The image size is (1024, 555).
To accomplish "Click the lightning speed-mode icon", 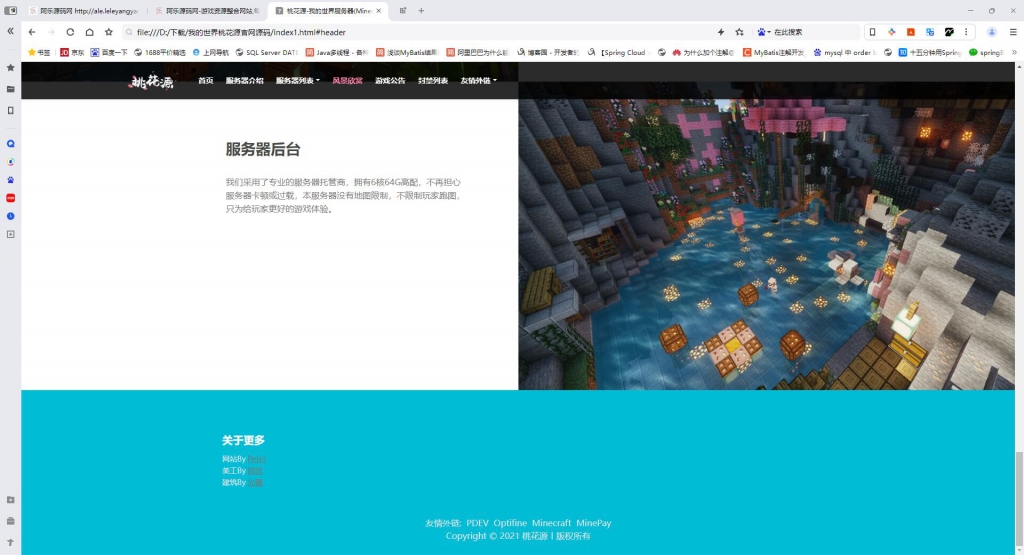I will 721,32.
